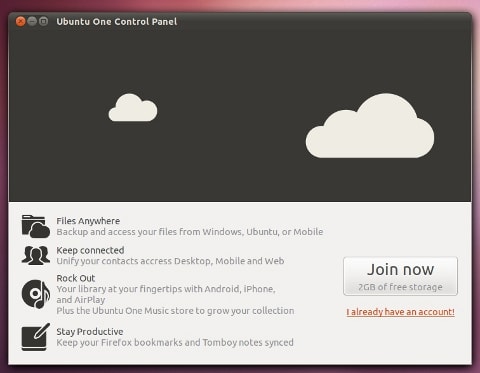This screenshot has height=373, width=480.
Task: Click the Stay Productive notepad icon
Action: pos(36,337)
